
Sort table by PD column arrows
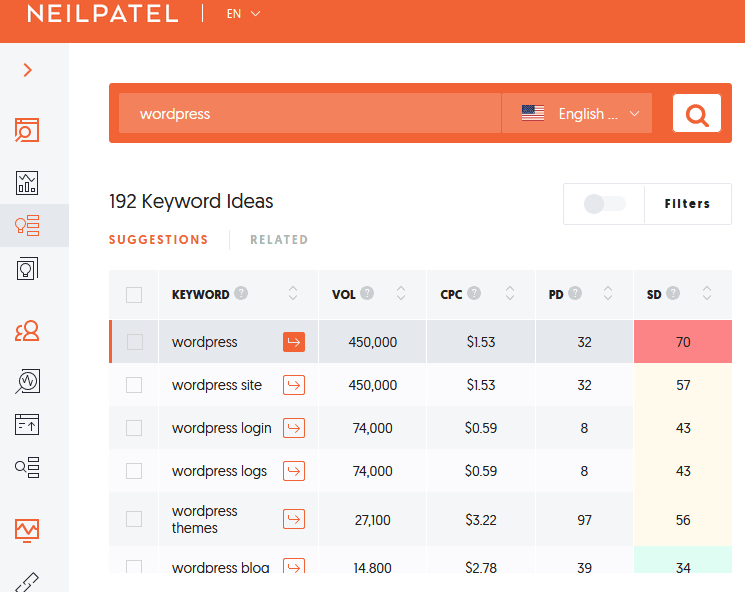[608, 293]
